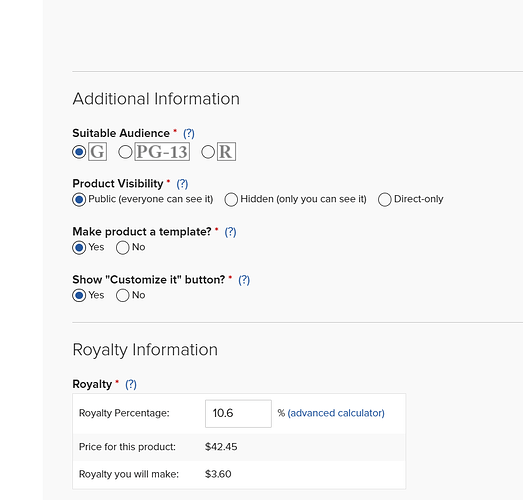Click the PG-13 rating badge icon
The height and width of the screenshot is (500, 523).
162,152
